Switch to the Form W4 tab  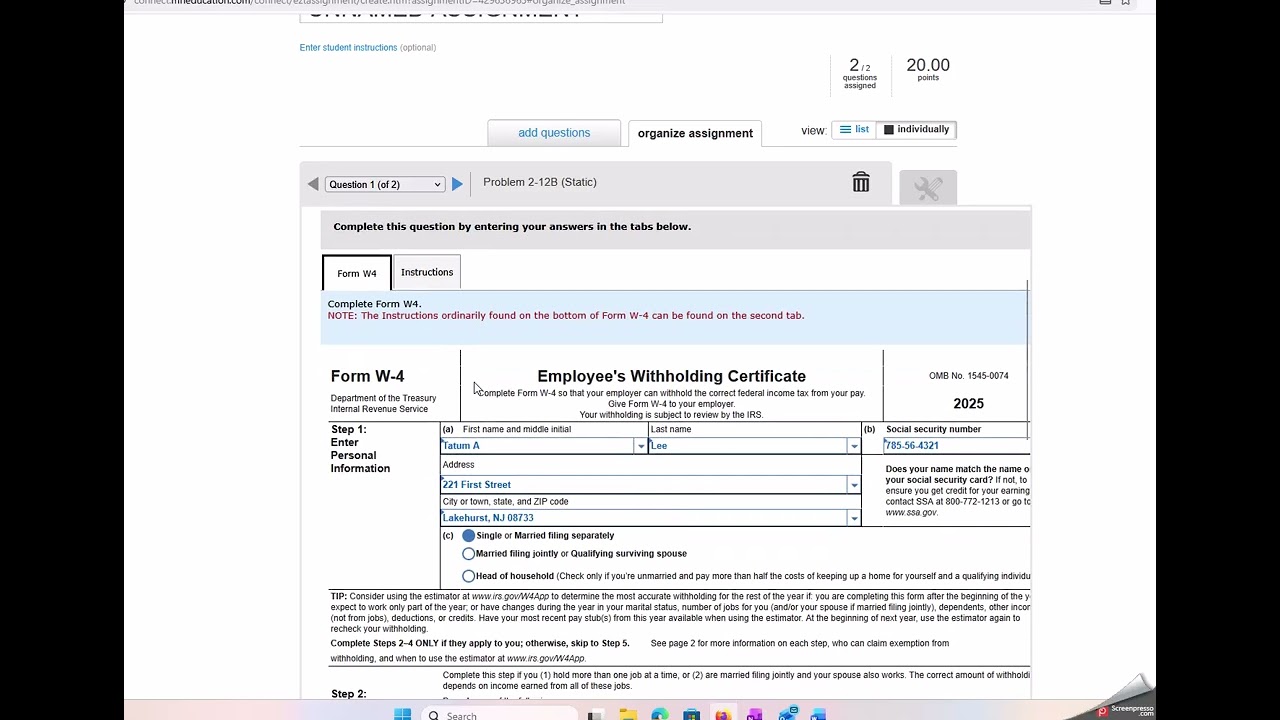357,273
